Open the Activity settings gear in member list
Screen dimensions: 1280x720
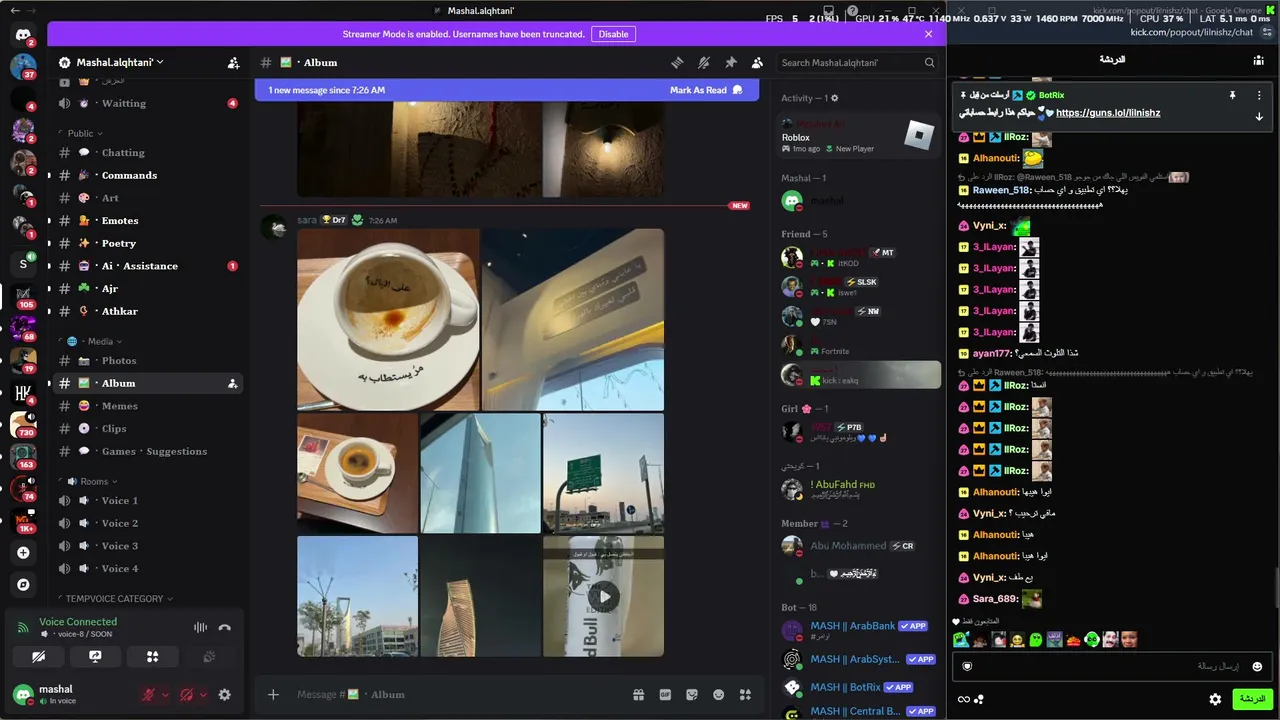[835, 98]
